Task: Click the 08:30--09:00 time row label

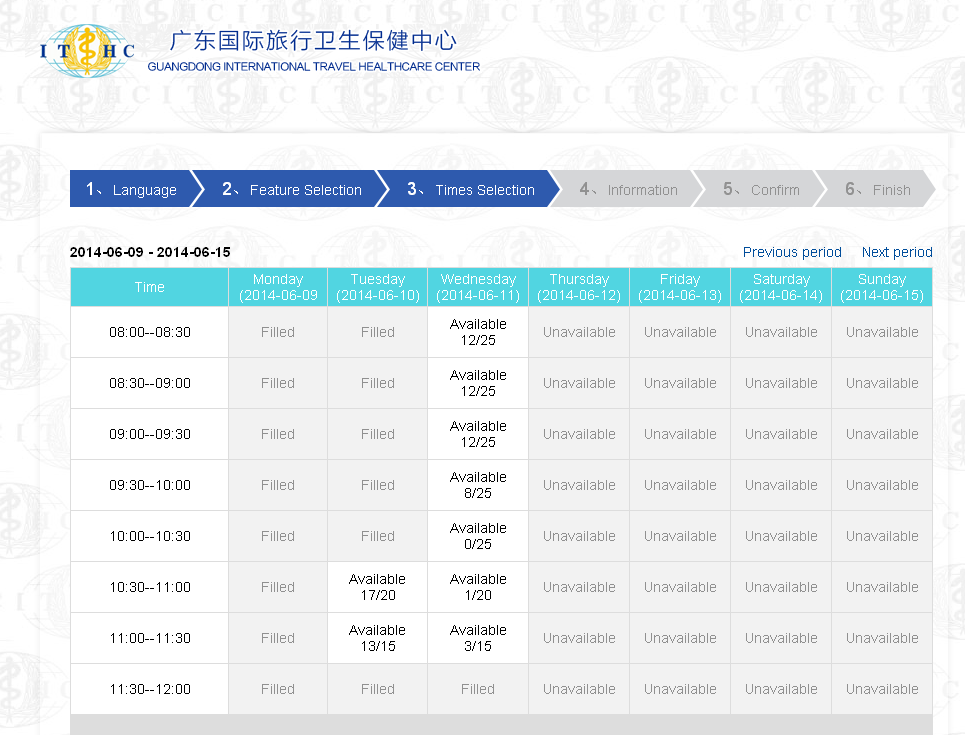Action: click(150, 384)
